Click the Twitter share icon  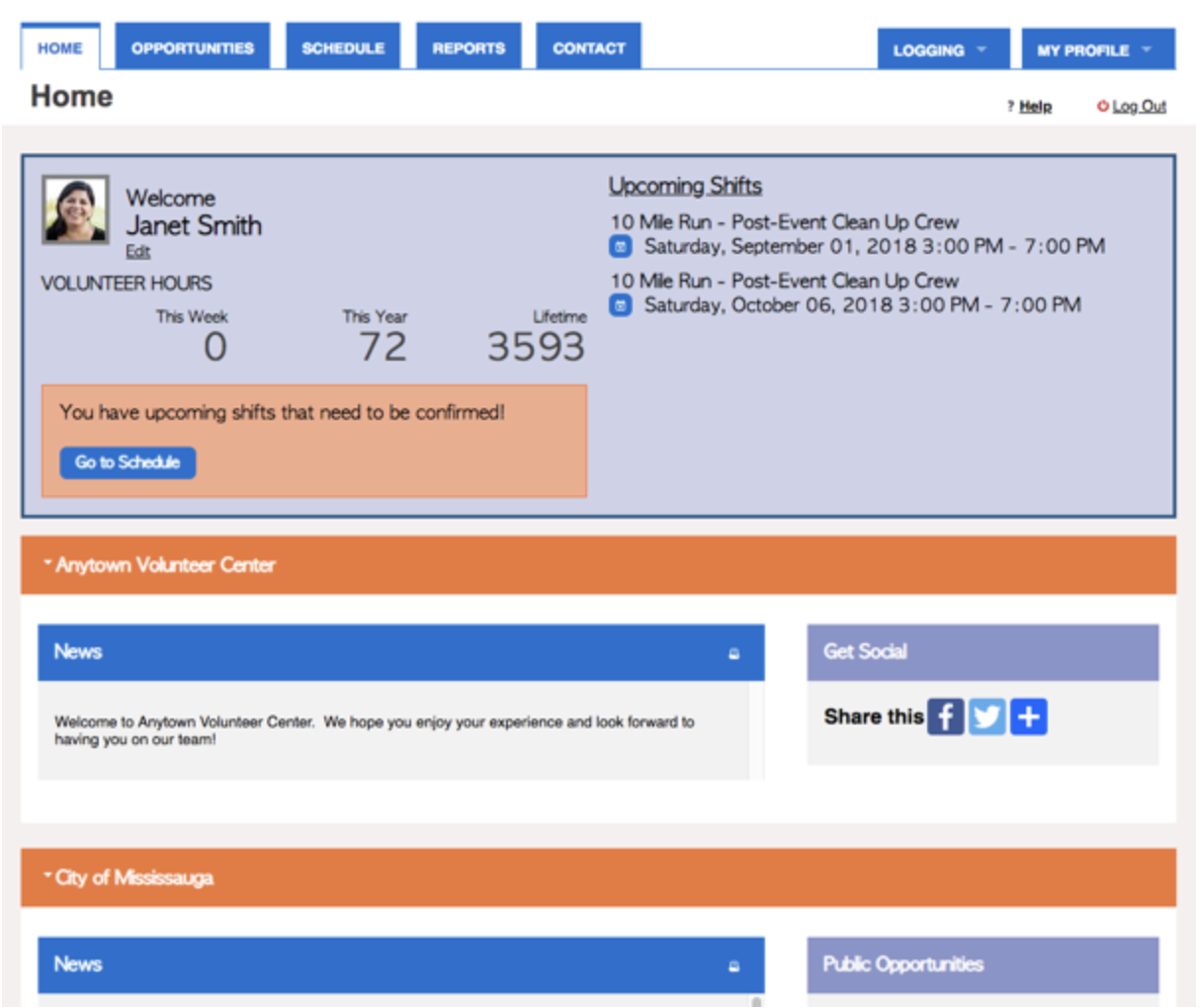tap(986, 716)
